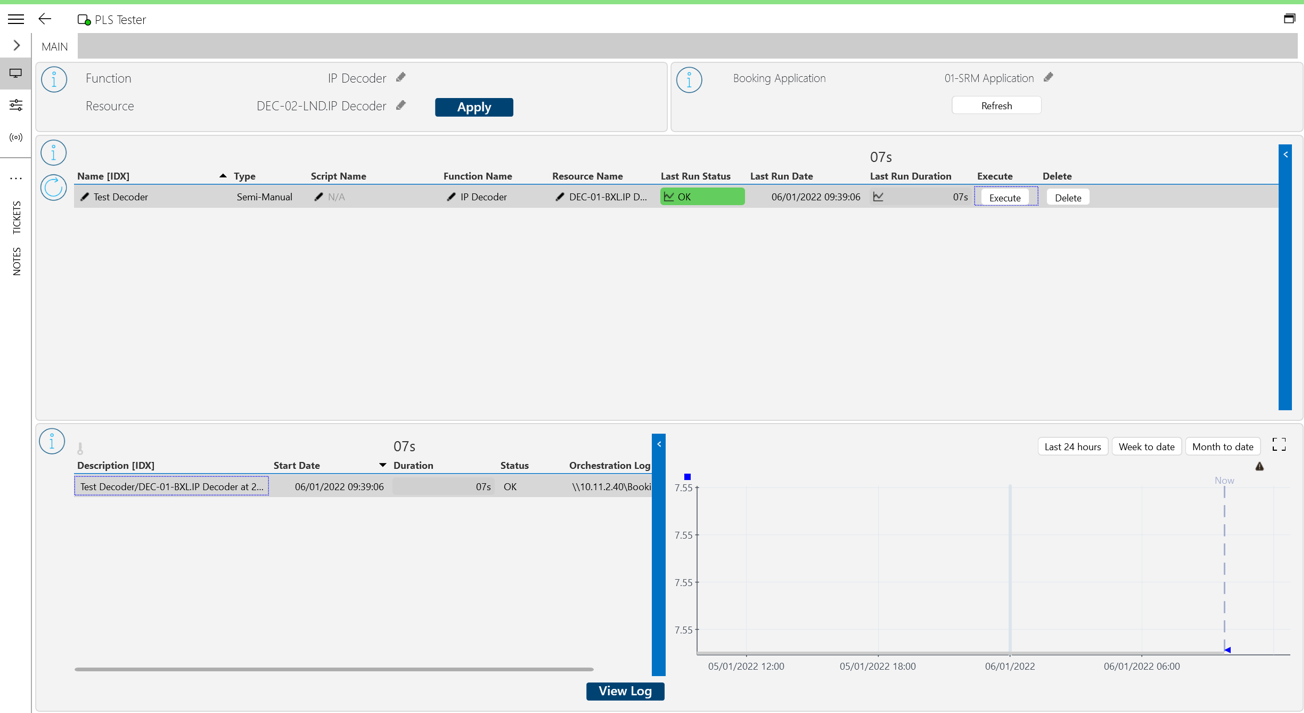Collapse history table blue divider chevron
This screenshot has width=1304, height=713.
point(659,444)
